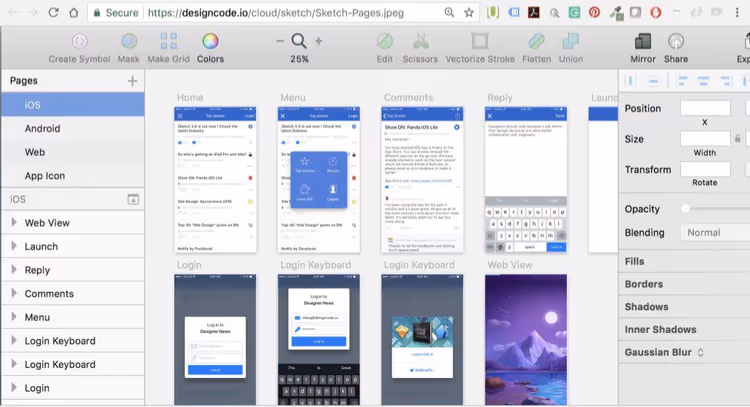
Task: Click the Opera-style red extension icon
Action: pyautogui.click(x=656, y=12)
